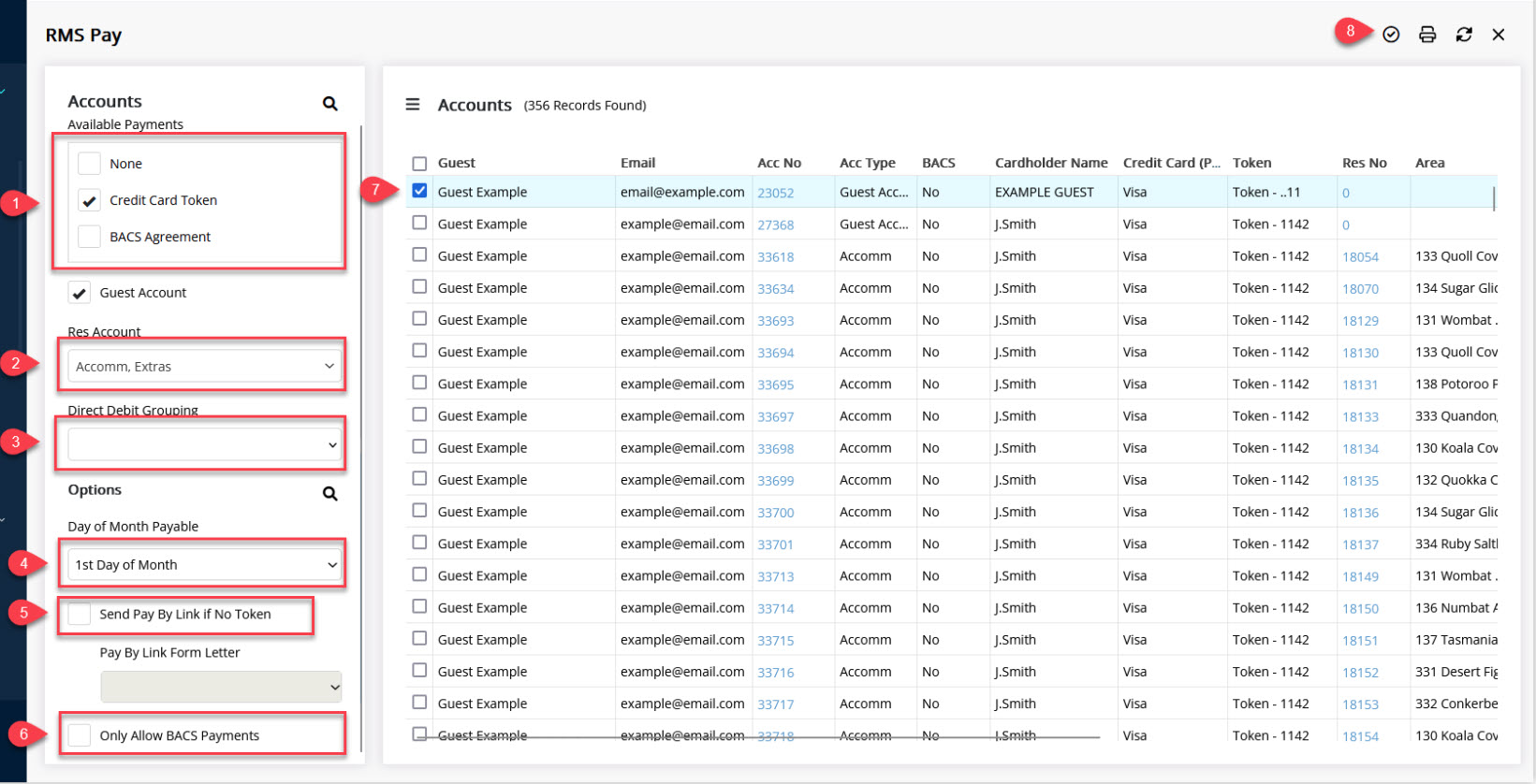
Task: Sort by the Token column header
Action: point(1251,163)
